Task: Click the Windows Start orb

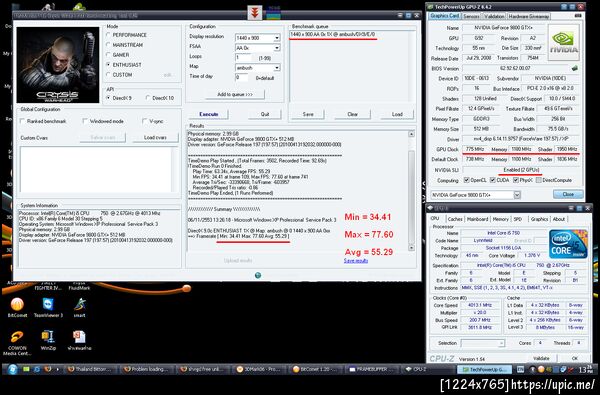Action: tap(12, 370)
